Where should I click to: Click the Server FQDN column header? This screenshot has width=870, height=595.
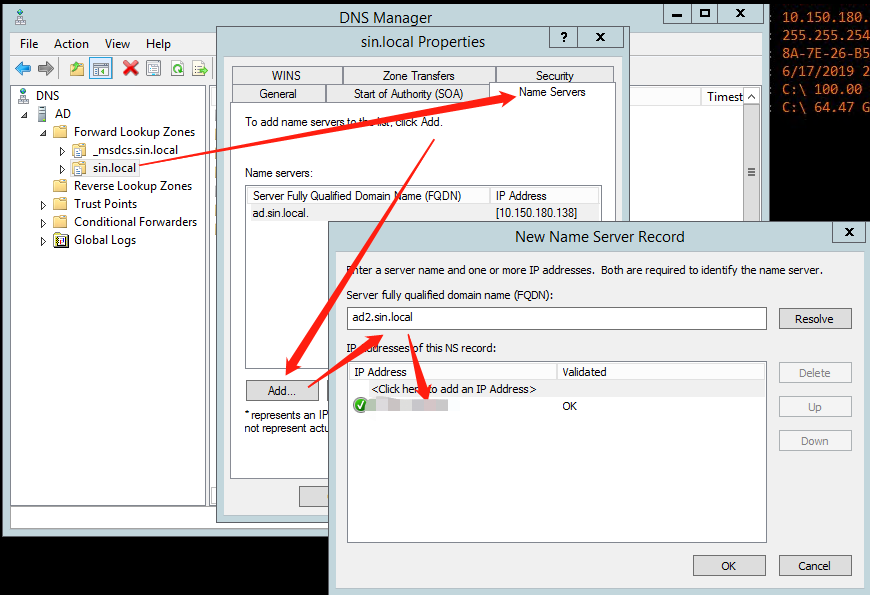(368, 196)
